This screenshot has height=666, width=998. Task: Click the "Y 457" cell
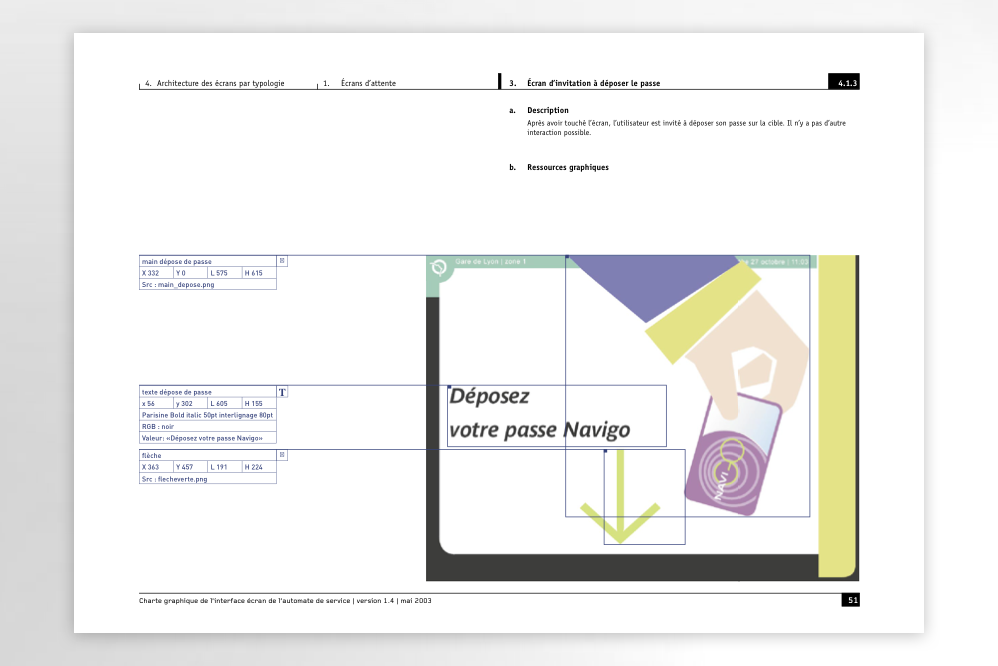pos(191,467)
